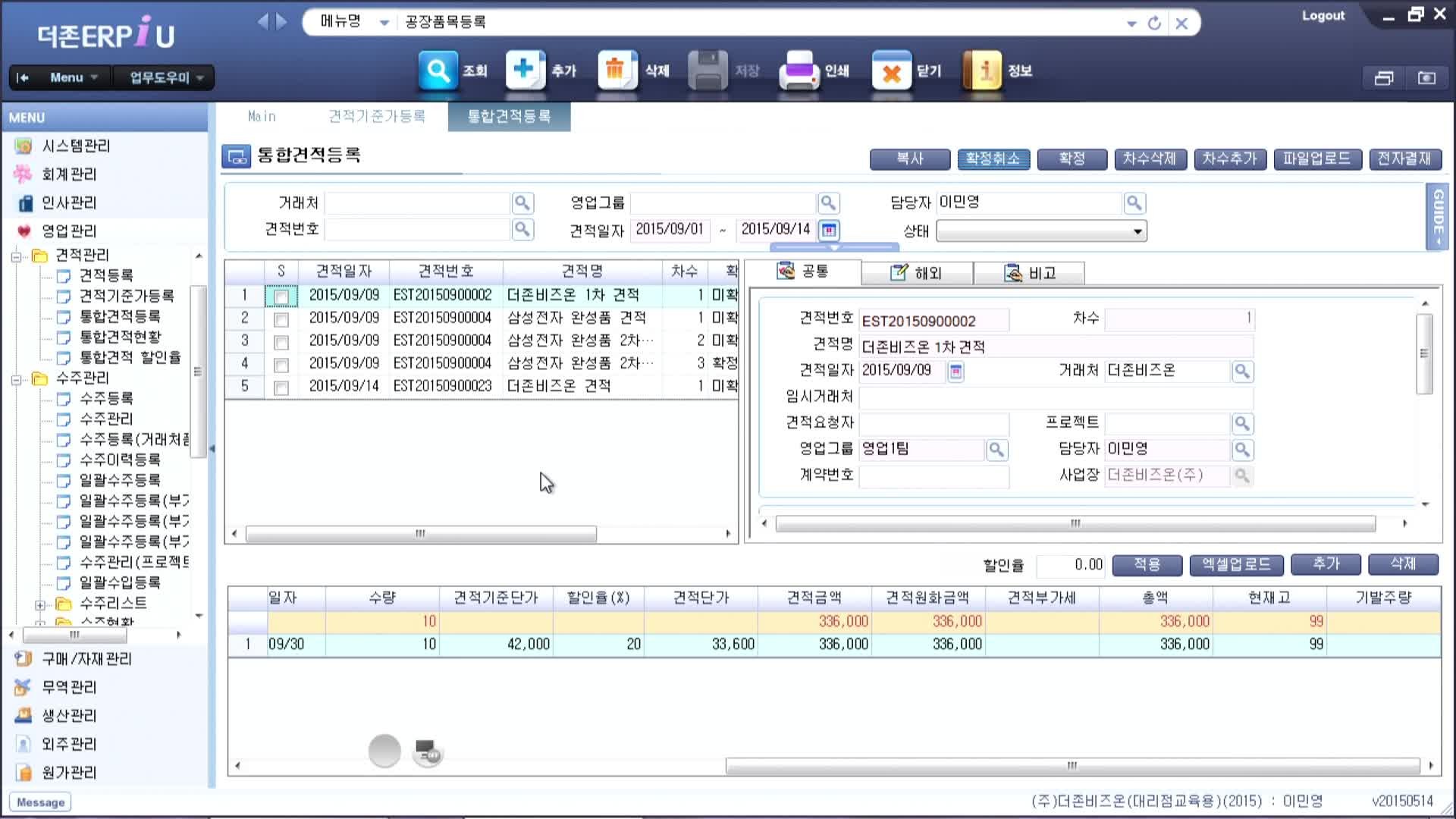Open the Menu dropdown button
This screenshot has width=1456, height=819.
[x=74, y=77]
